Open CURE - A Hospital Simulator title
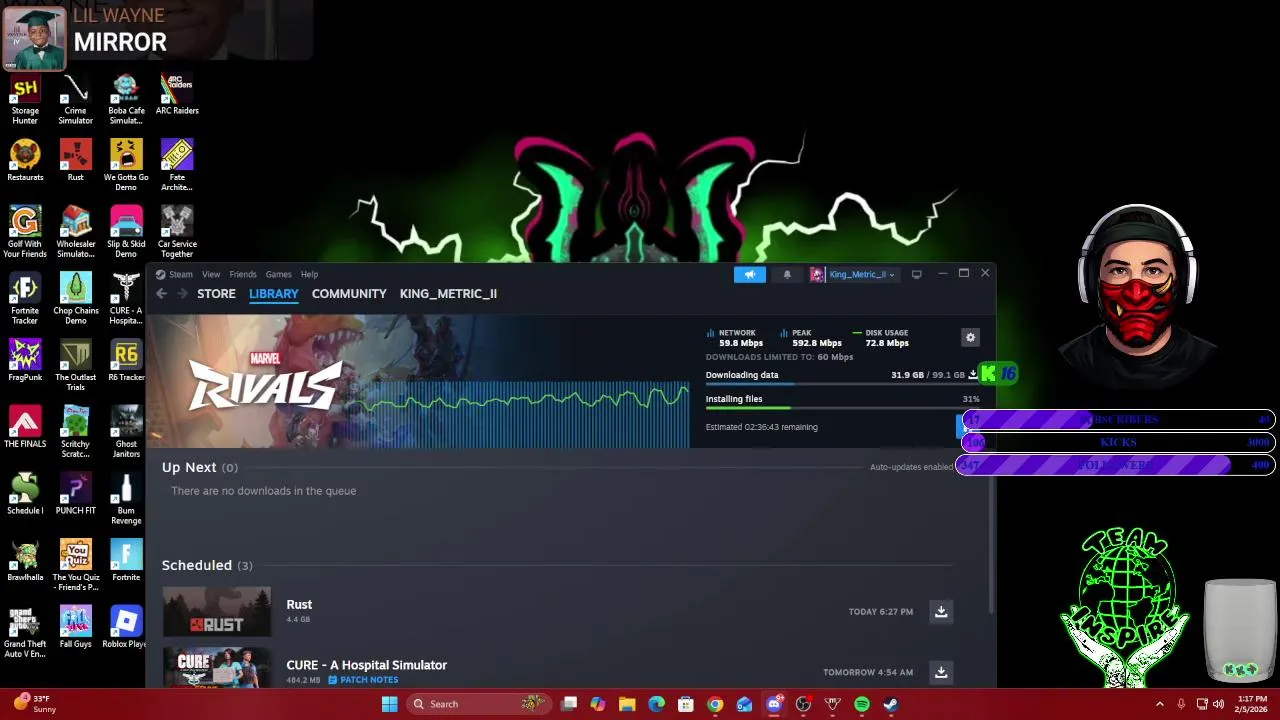1280x720 pixels. tap(366, 665)
